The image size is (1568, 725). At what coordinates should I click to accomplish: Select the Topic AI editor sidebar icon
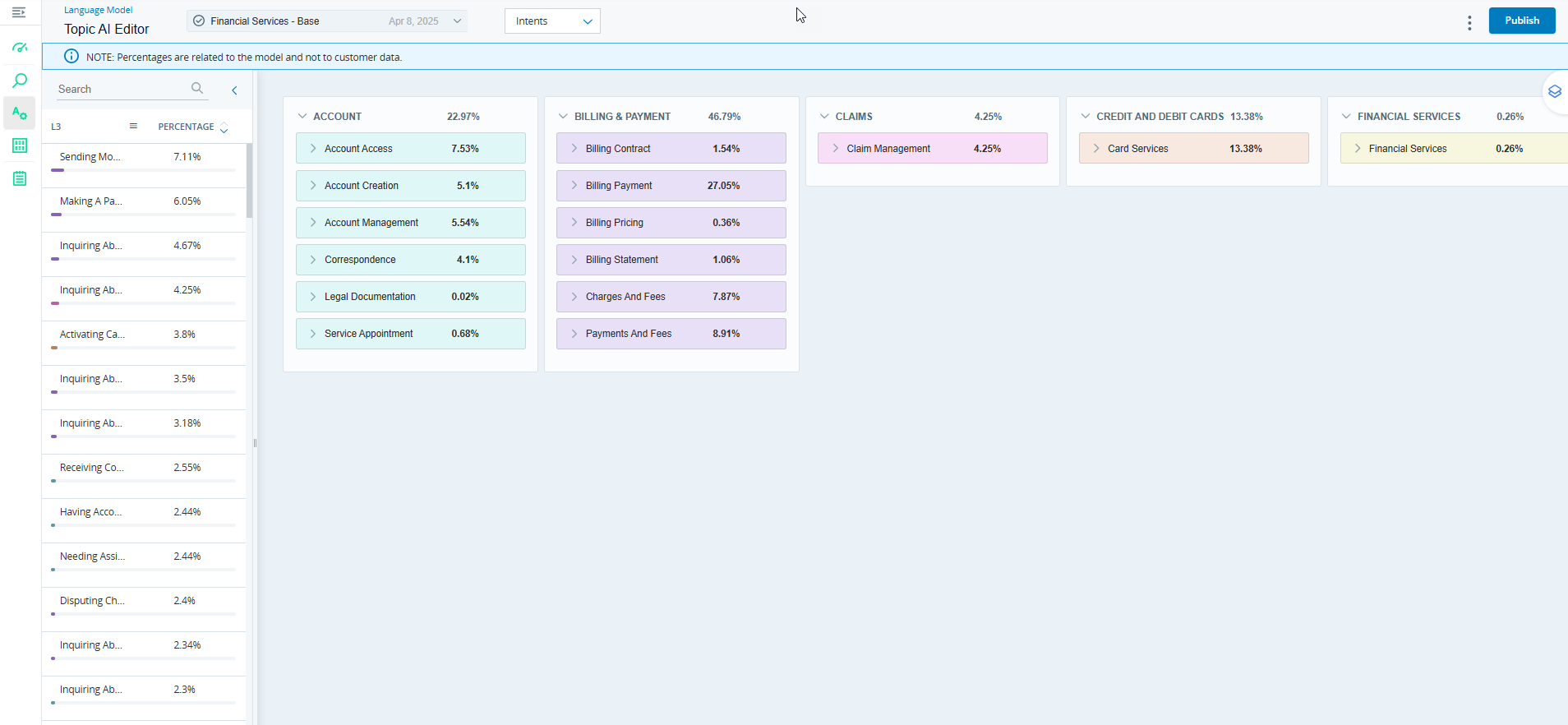(x=20, y=113)
